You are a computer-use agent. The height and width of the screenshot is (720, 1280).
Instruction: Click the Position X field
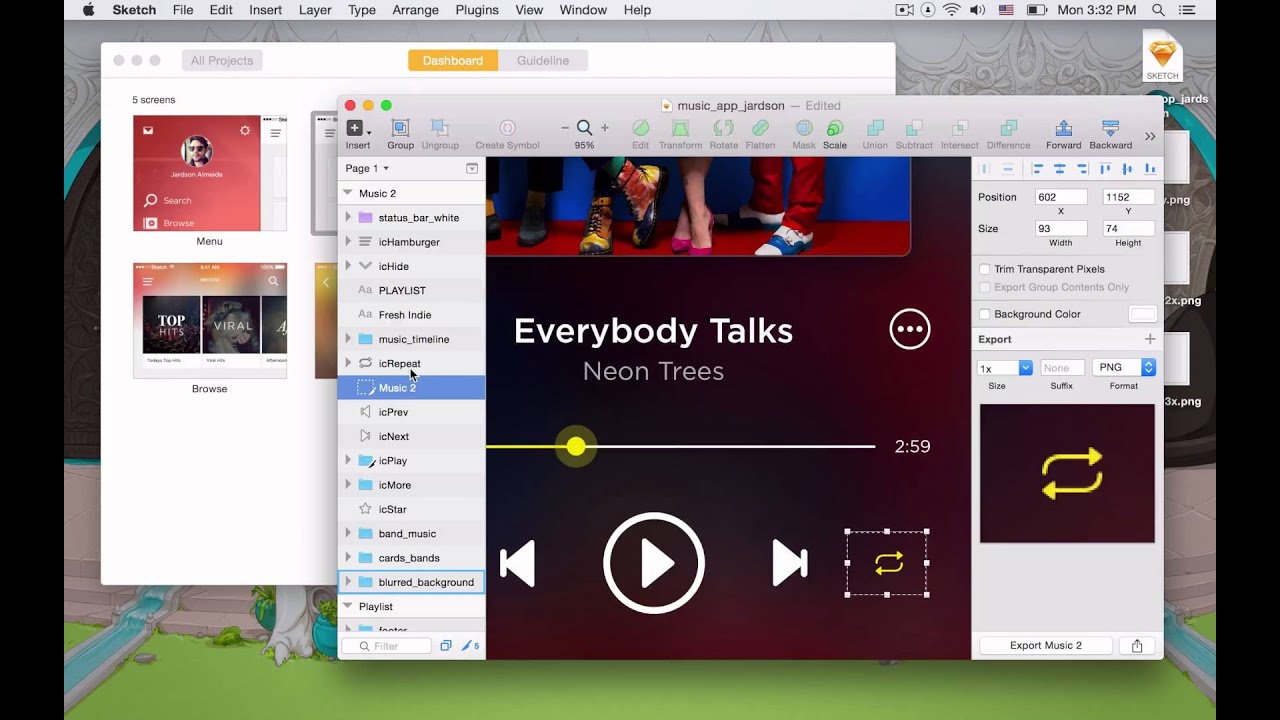(1061, 197)
